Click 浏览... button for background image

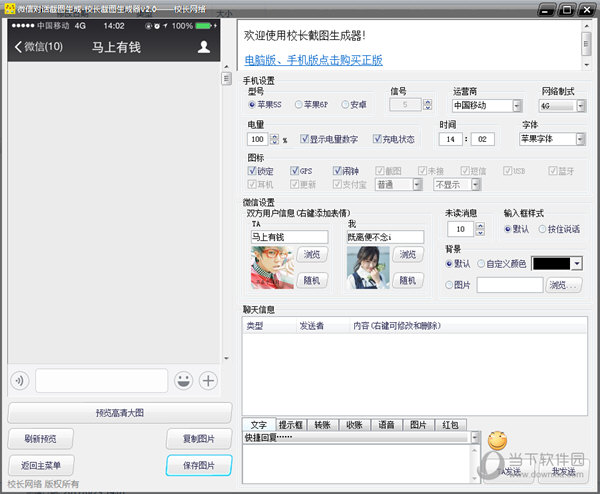(564, 285)
